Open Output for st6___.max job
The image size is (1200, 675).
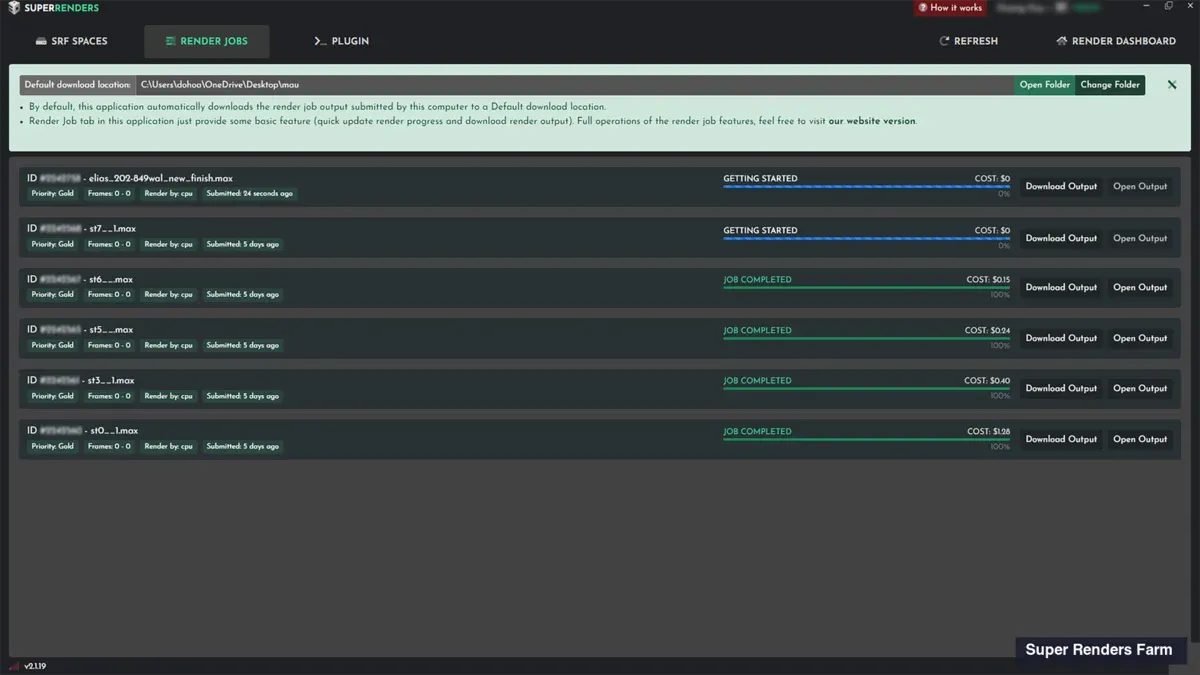[1140, 287]
